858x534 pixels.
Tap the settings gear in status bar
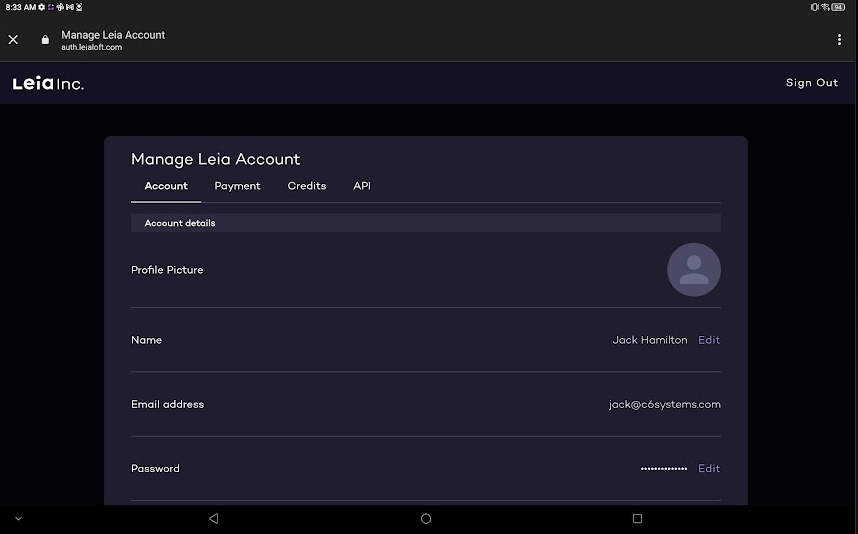42,7
